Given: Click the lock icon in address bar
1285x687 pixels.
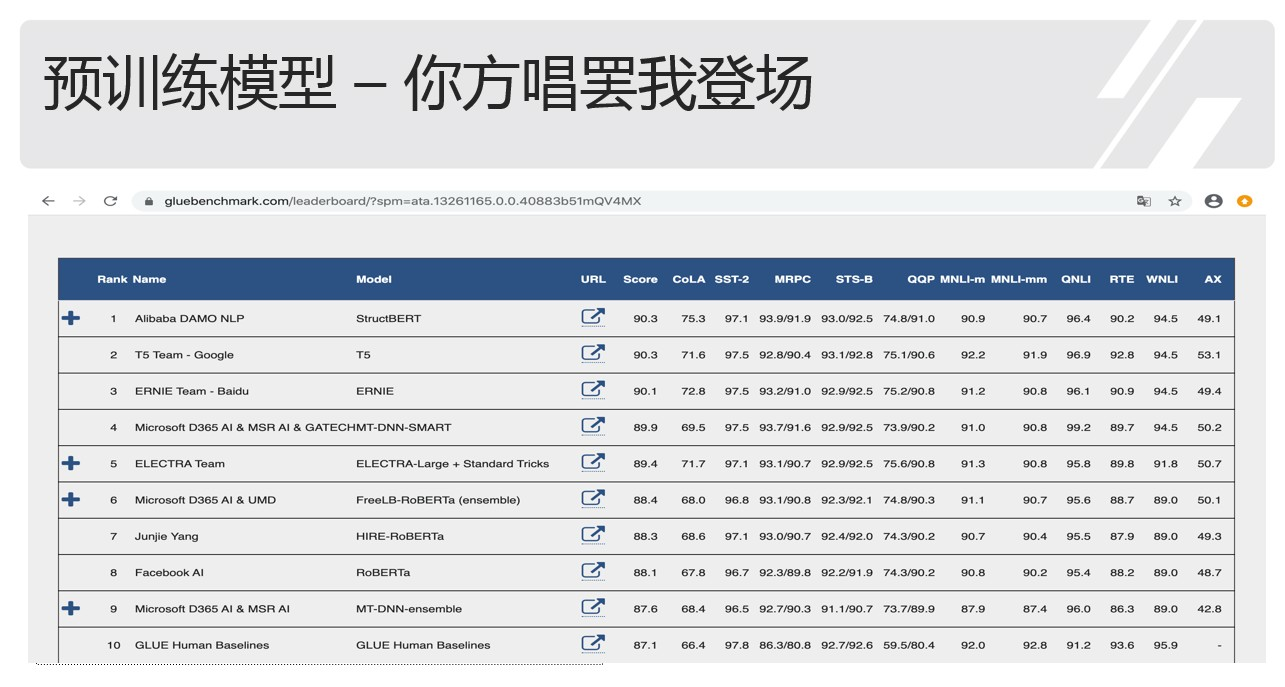Looking at the screenshot, I should 149,201.
